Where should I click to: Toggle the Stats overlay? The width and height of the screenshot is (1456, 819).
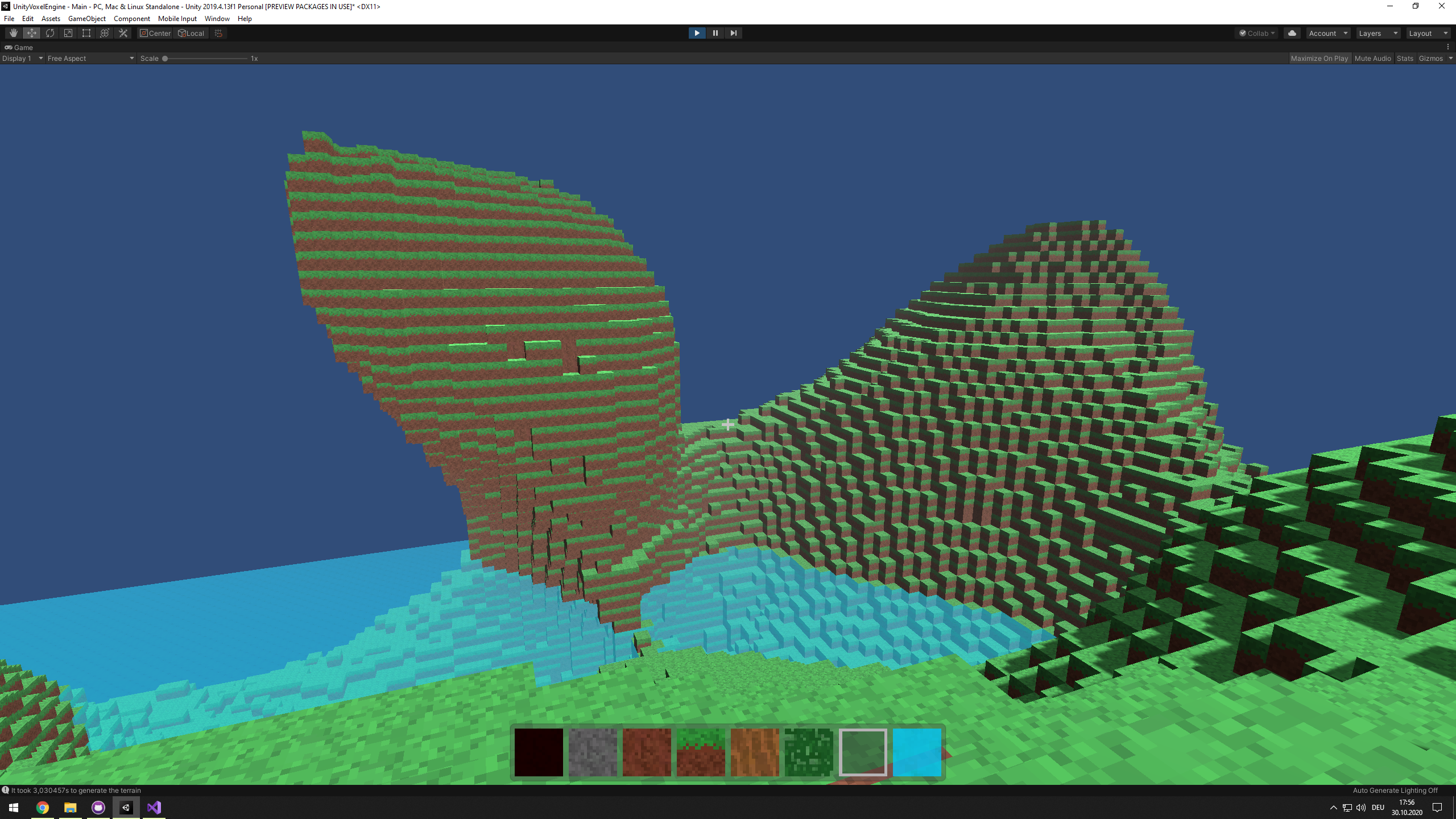click(x=1404, y=59)
